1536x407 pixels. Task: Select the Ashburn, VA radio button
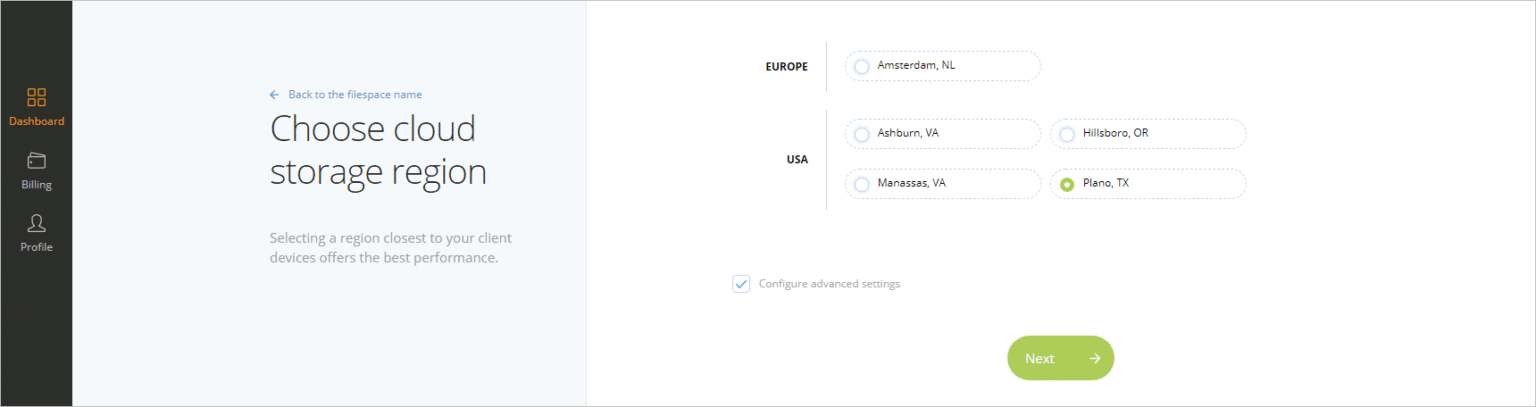pos(861,135)
